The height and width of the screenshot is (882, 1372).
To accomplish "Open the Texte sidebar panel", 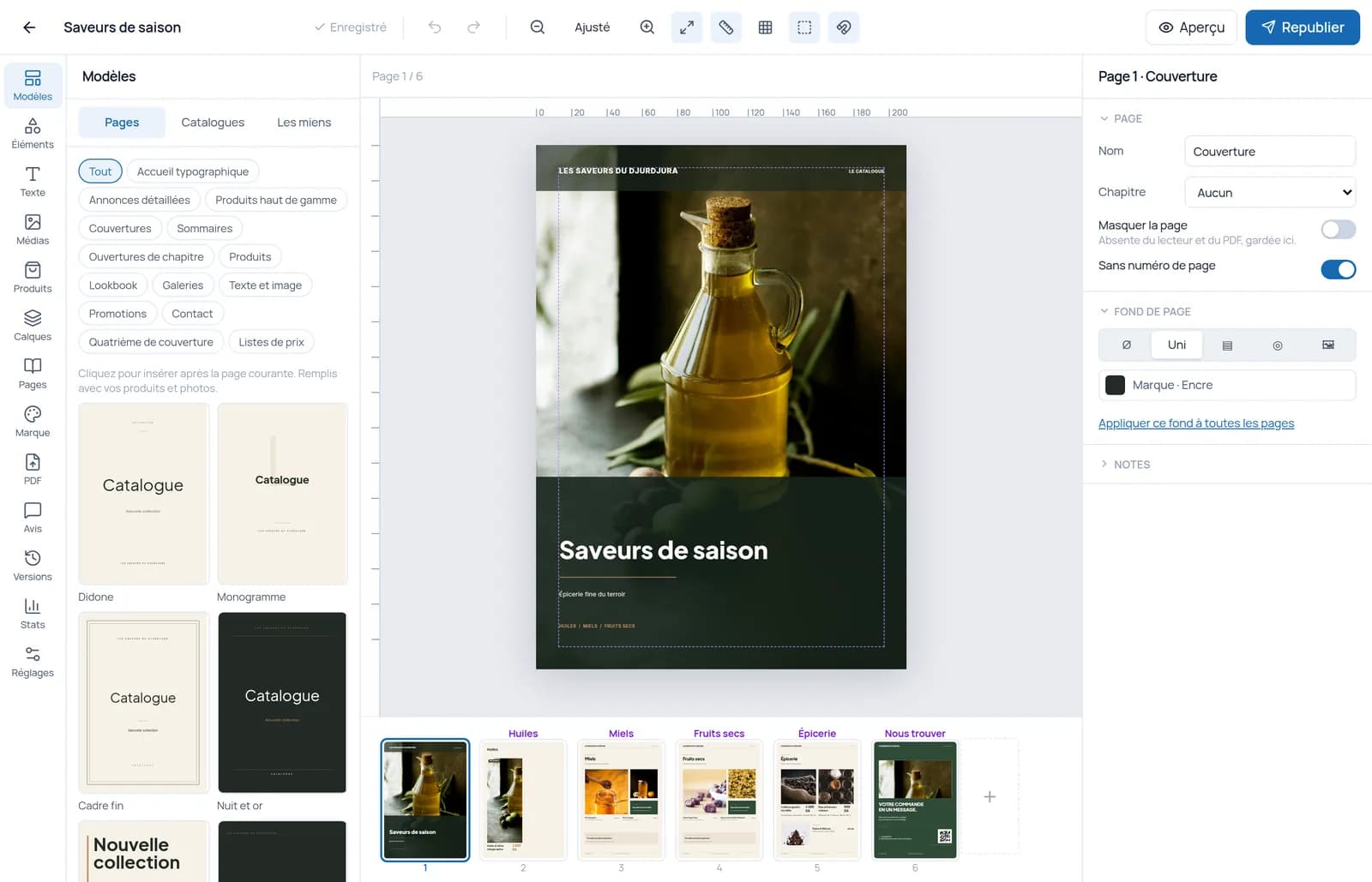I will tap(33, 182).
